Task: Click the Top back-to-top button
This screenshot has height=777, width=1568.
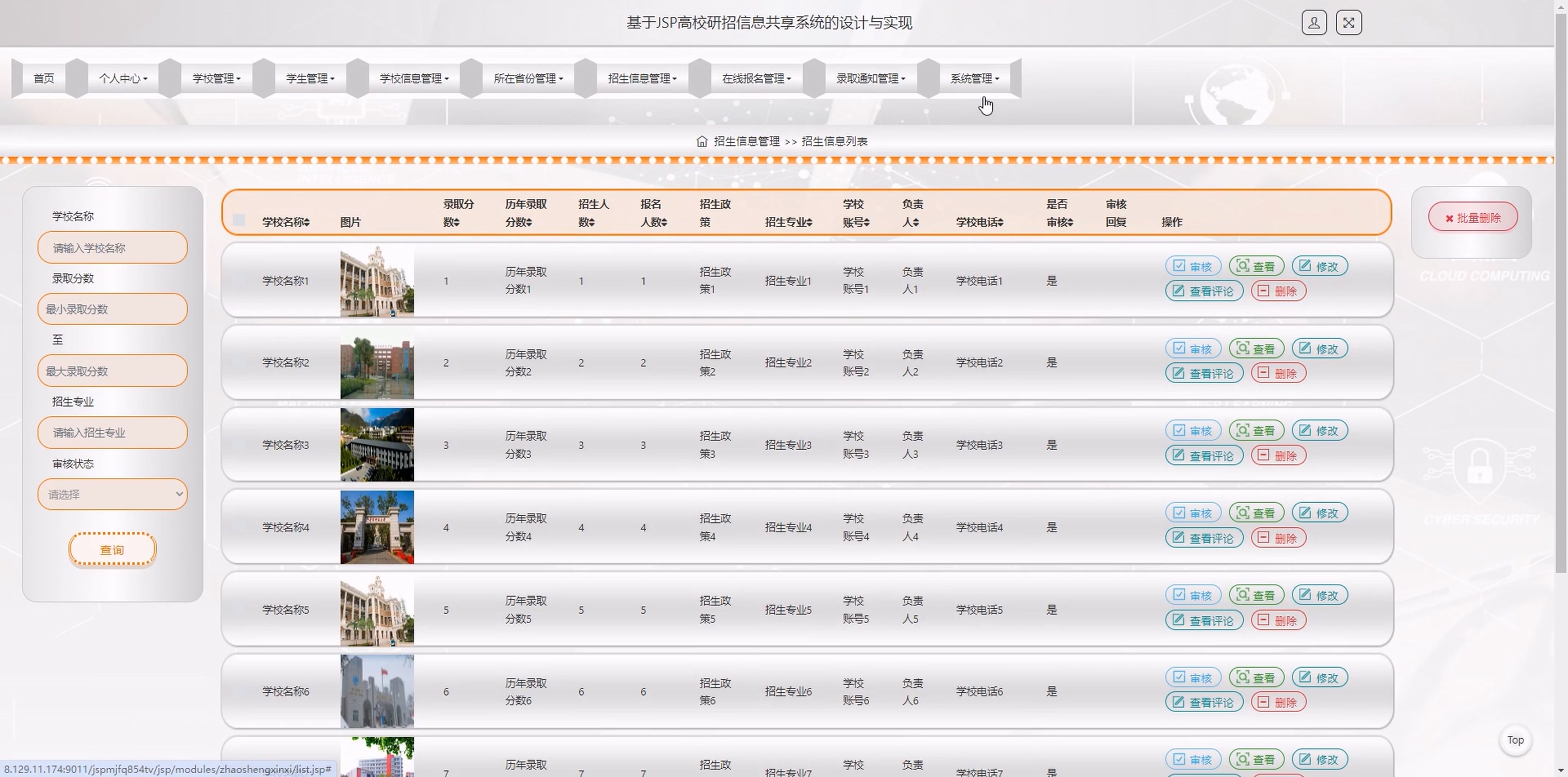Action: 1515,740
